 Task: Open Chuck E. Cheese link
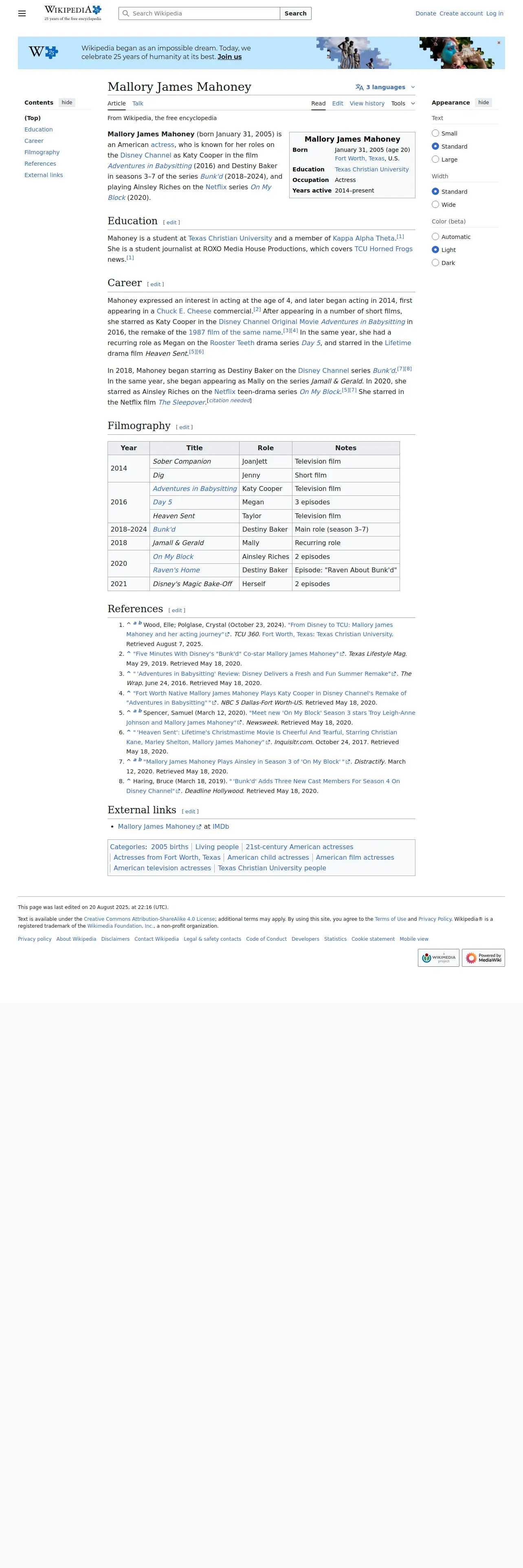tap(184, 311)
